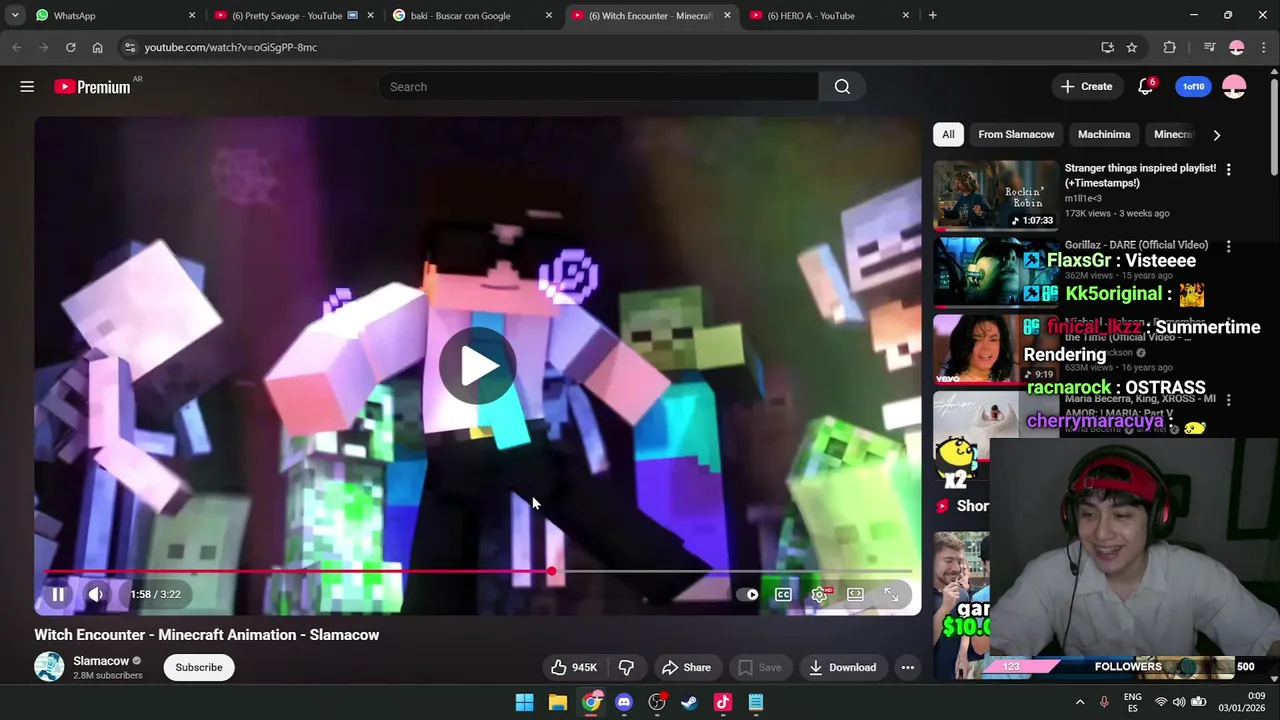The image size is (1280, 720).
Task: Open Stranger things inspired playlist title
Action: pos(1140,175)
